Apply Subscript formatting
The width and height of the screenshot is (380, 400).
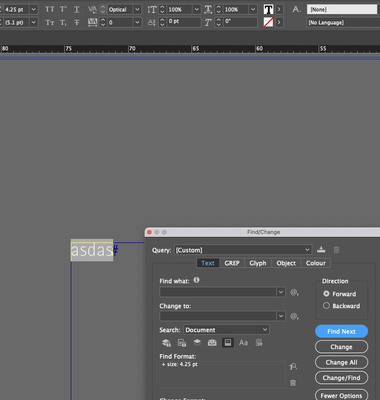click(63, 23)
